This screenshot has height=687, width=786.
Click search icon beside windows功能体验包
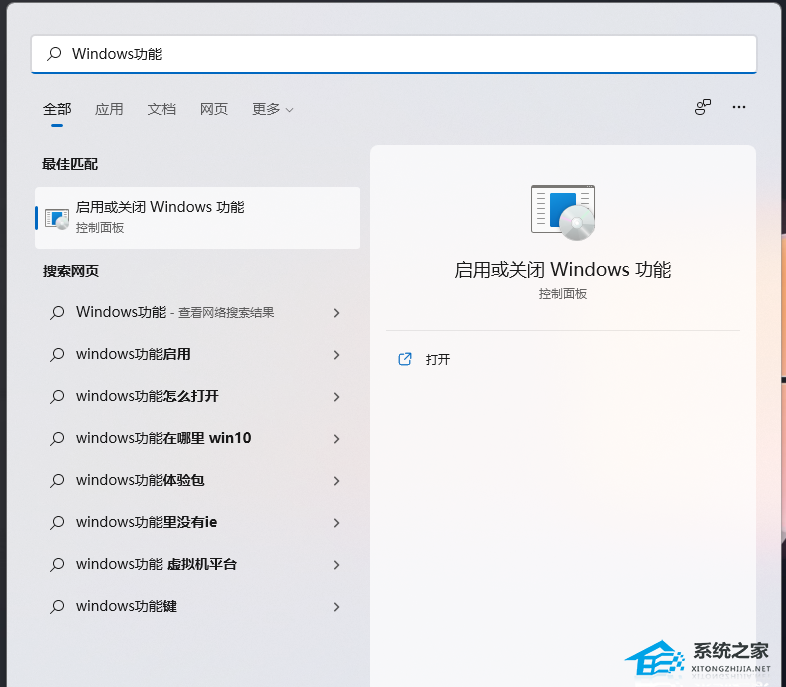(57, 481)
